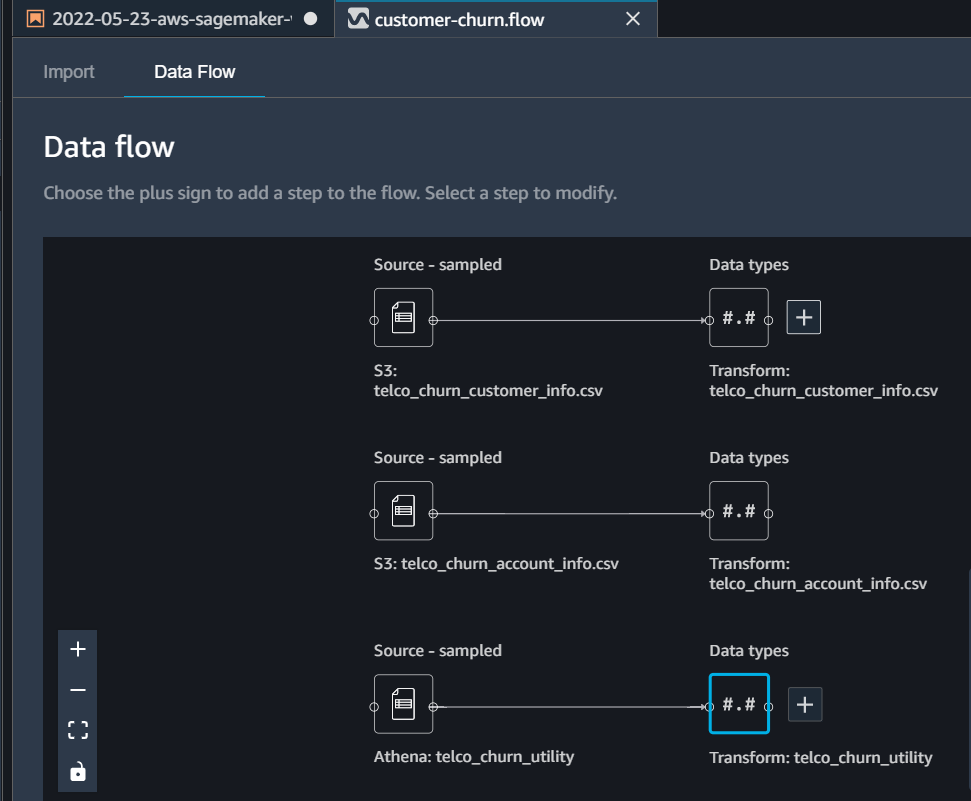Viewport: 971px width, 801px height.
Task: Select the Athena telco_churn_utility source node
Action: click(403, 704)
